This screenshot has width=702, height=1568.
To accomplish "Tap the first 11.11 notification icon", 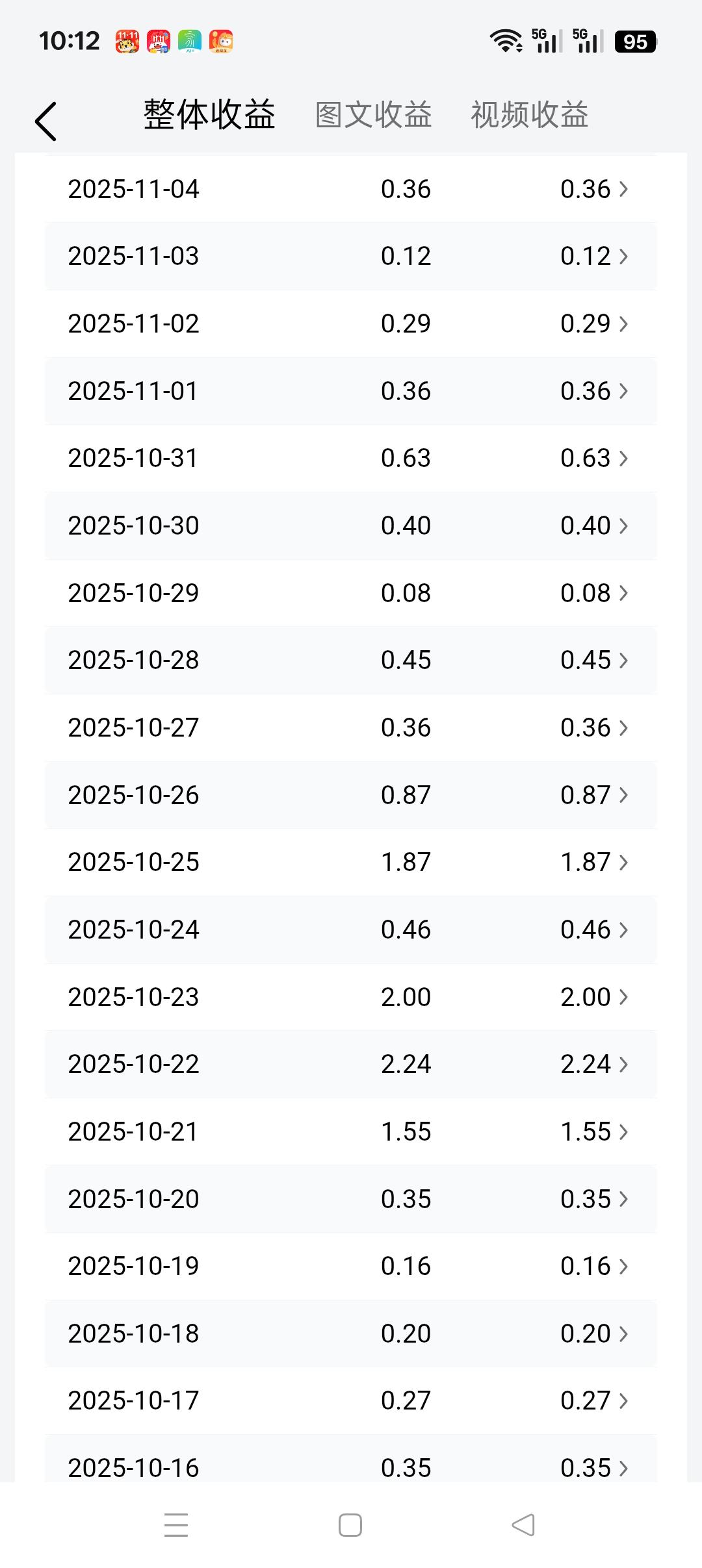I will click(x=127, y=41).
